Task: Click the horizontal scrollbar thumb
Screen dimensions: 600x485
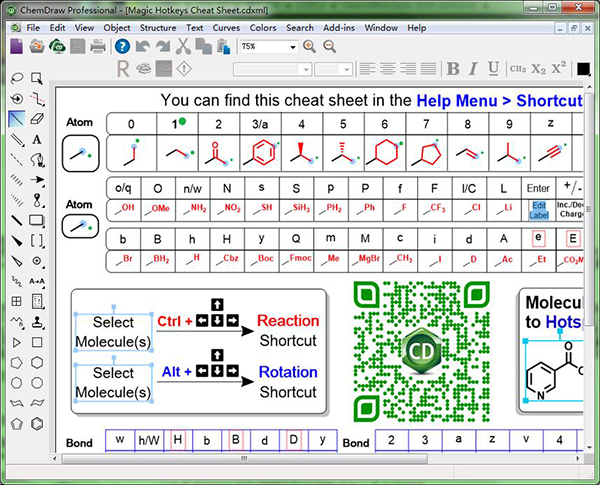Action: click(x=245, y=458)
